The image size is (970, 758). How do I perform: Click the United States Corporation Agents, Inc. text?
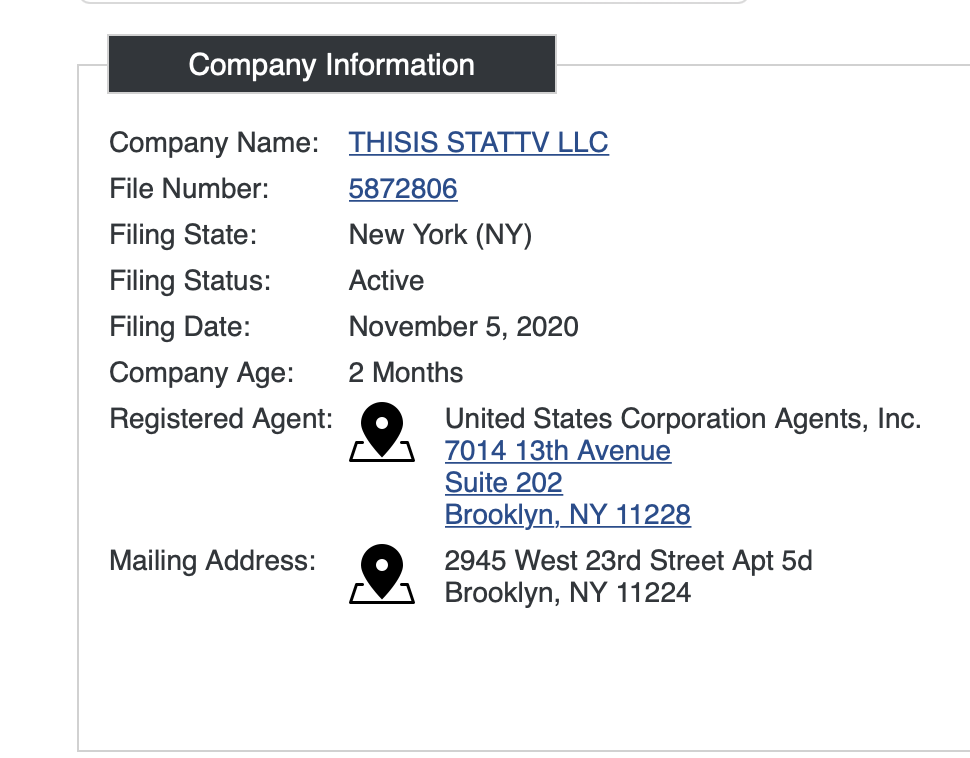[x=682, y=418]
